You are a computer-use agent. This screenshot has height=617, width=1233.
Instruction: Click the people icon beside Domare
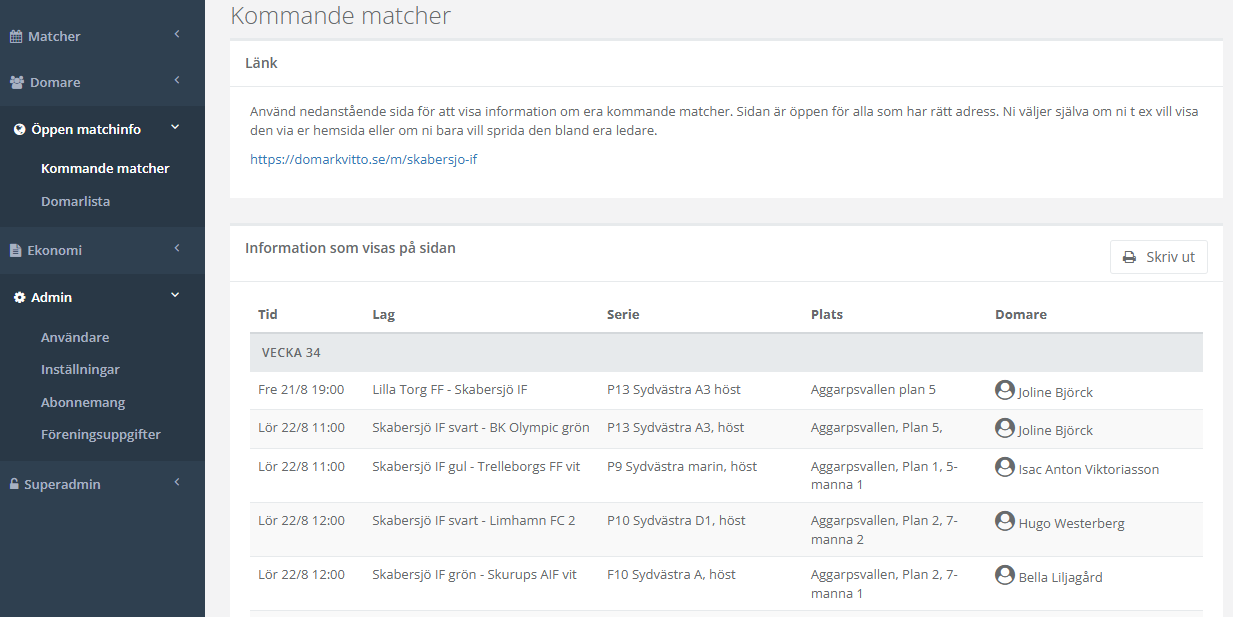click(17, 82)
